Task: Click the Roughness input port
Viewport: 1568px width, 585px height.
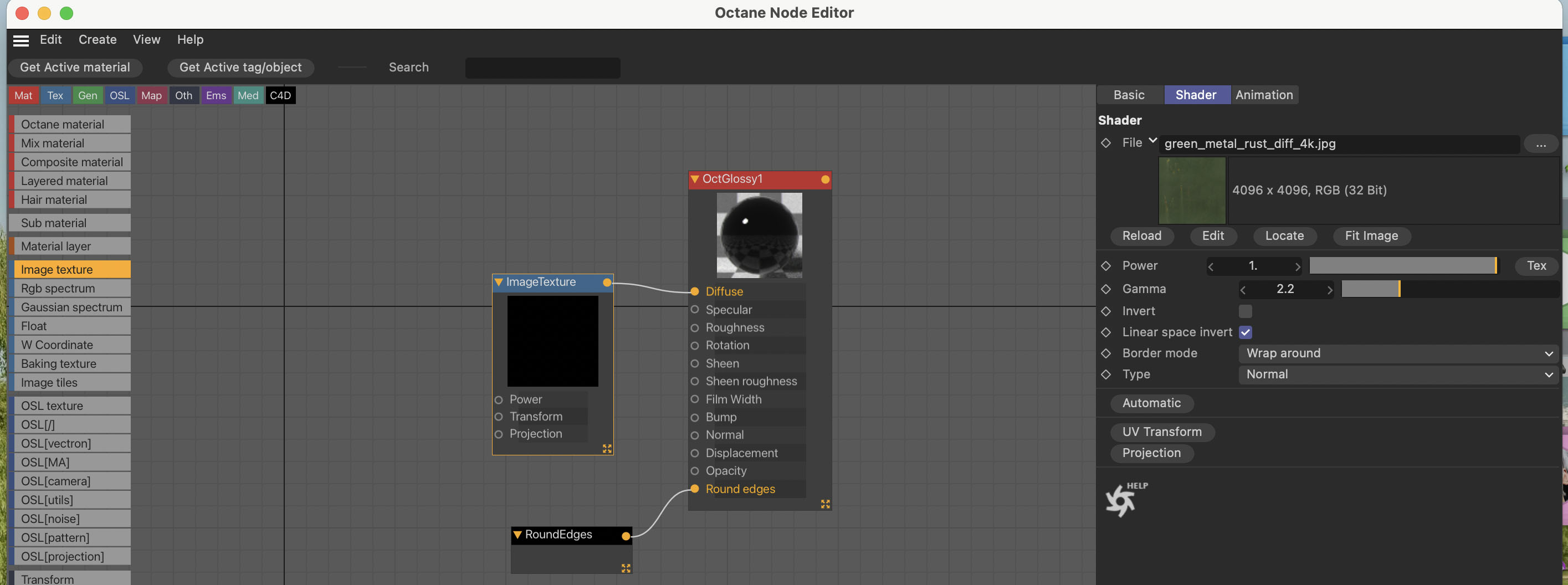Action: coord(695,327)
